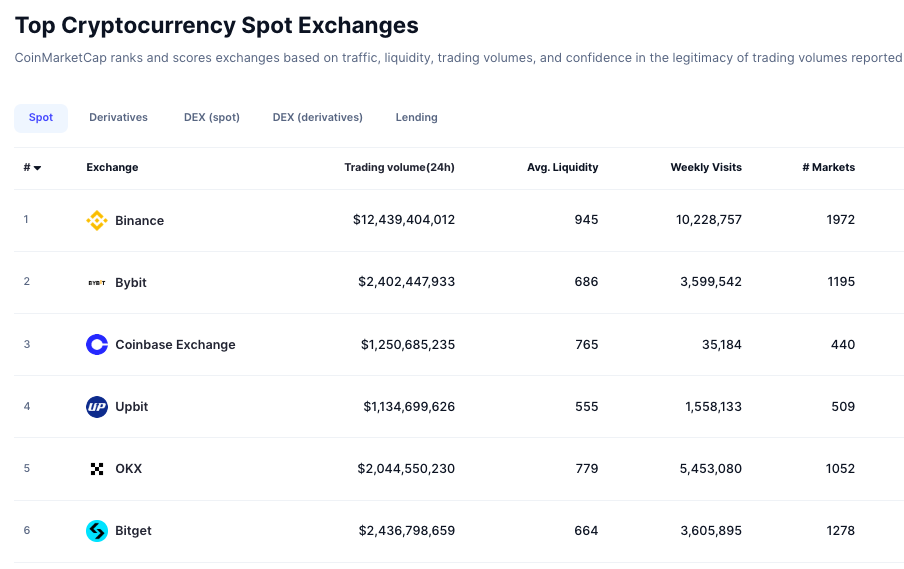Sort by Exchange column header

tap(112, 167)
